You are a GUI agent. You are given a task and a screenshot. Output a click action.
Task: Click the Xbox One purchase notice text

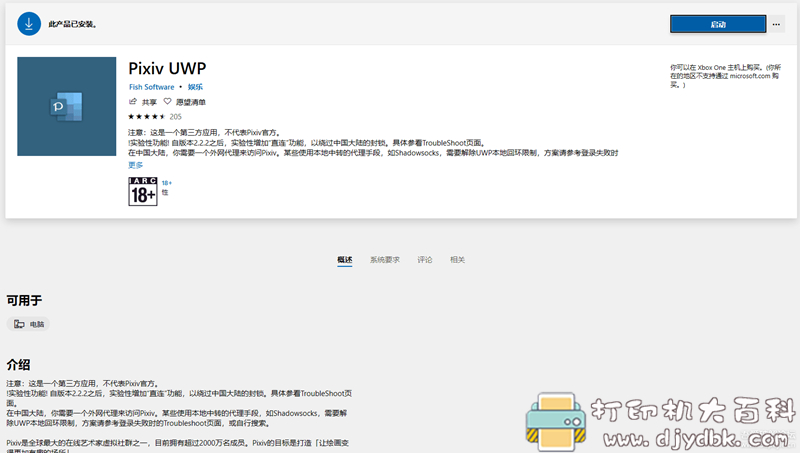726,76
